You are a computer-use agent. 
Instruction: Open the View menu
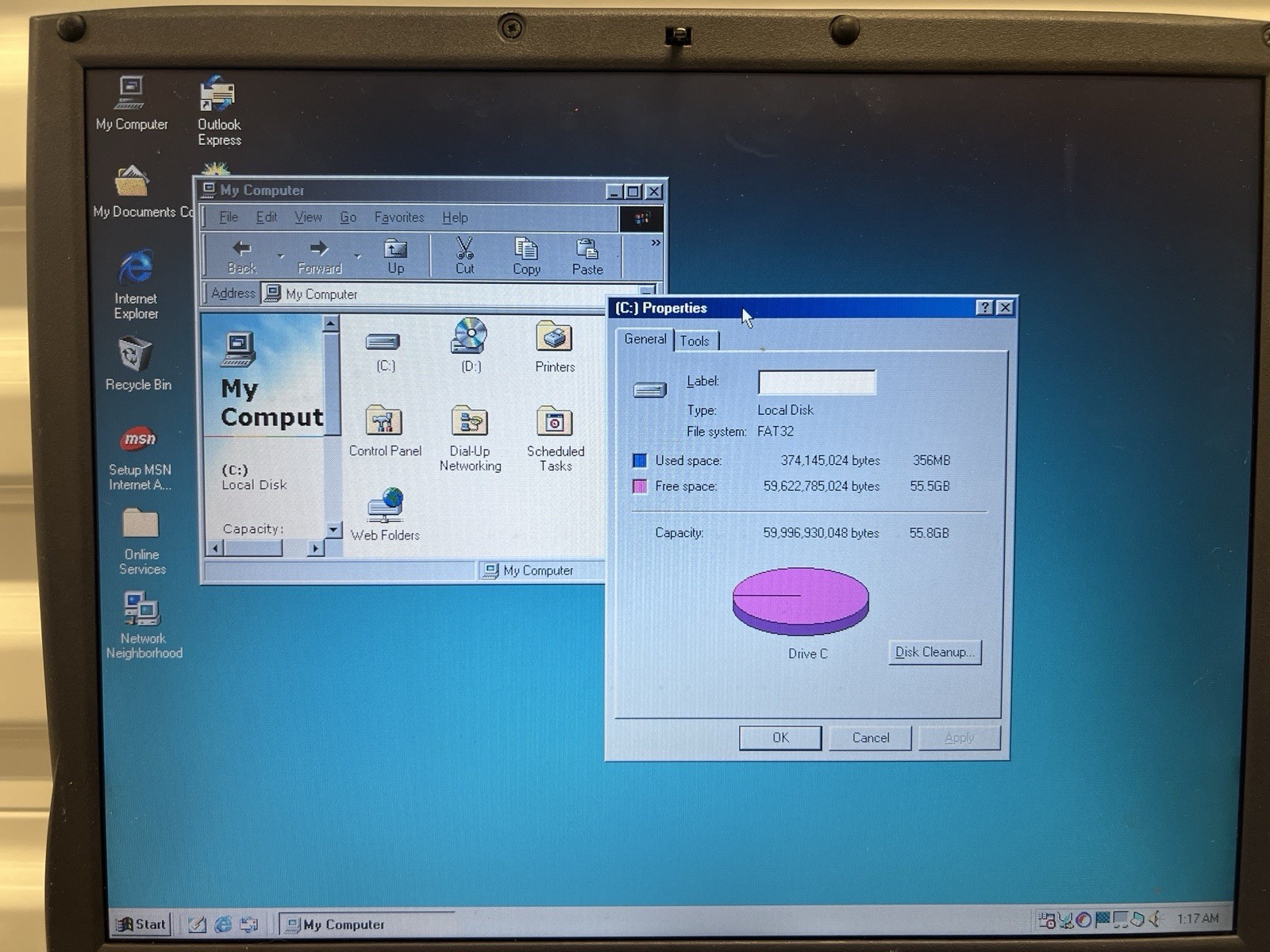pos(308,217)
